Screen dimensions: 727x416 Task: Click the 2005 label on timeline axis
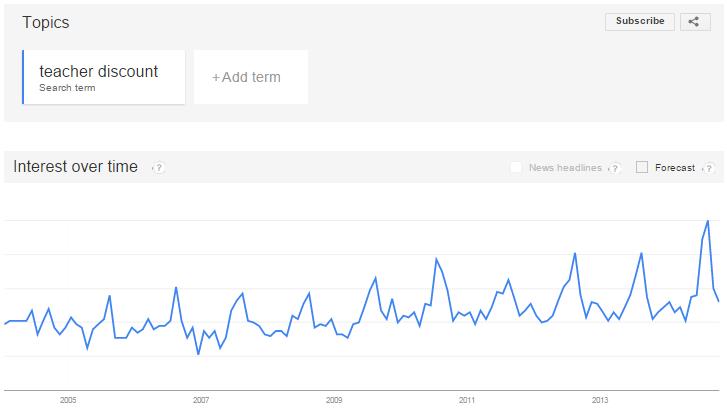pyautogui.click(x=68, y=400)
